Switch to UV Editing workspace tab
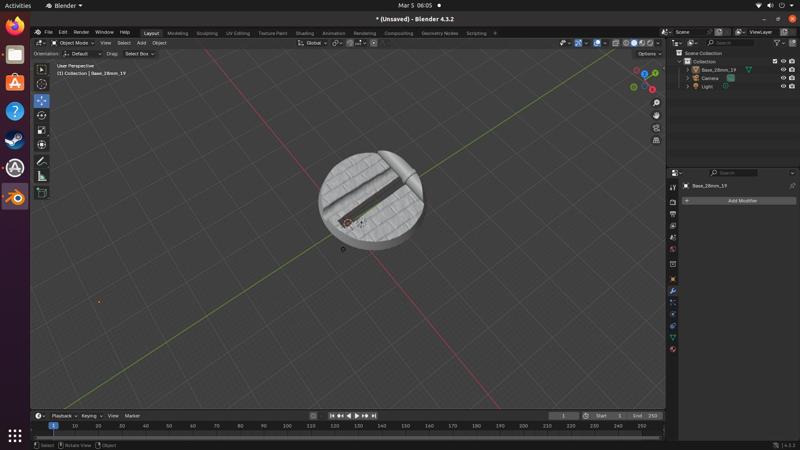 [x=238, y=33]
